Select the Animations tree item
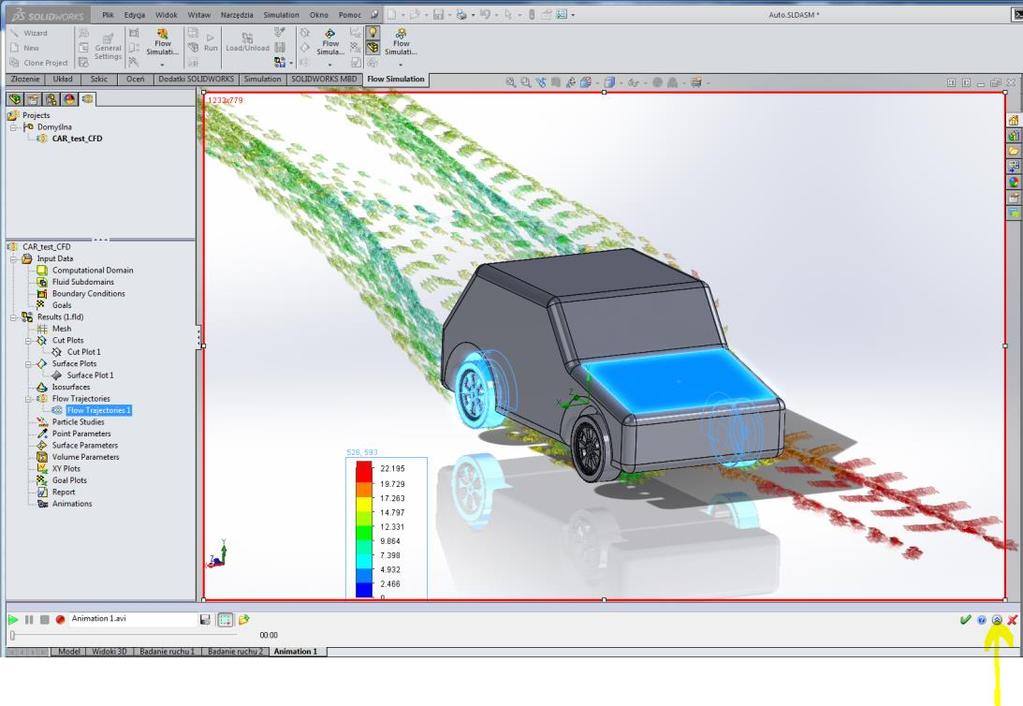 tap(72, 504)
